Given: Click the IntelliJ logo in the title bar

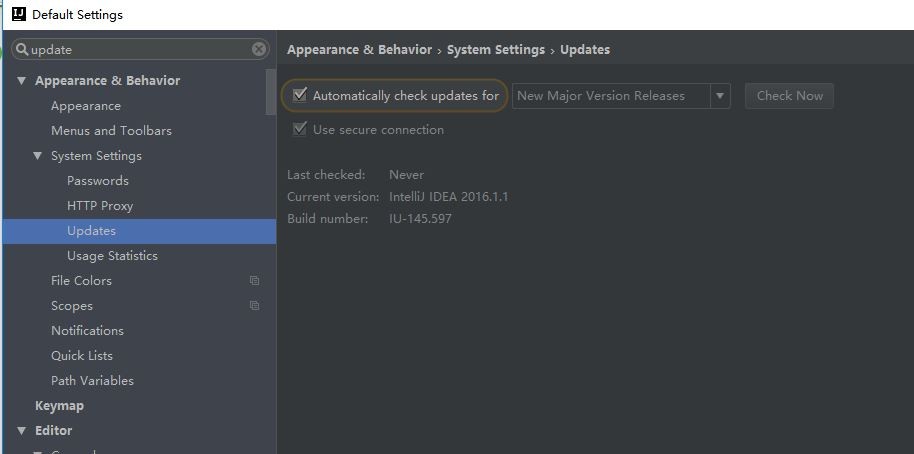Looking at the screenshot, I should 19,14.
